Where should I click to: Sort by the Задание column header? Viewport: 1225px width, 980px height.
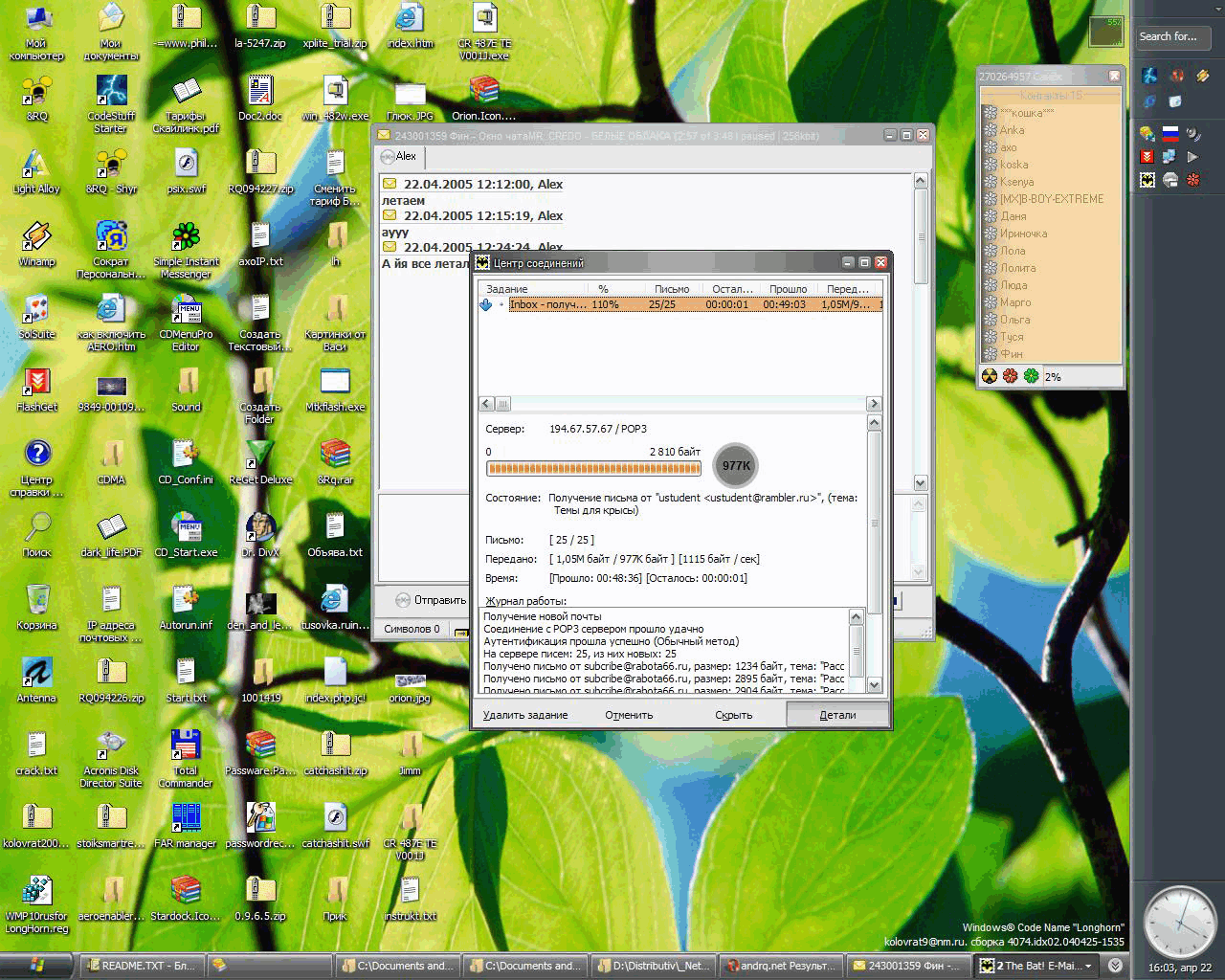point(533,289)
